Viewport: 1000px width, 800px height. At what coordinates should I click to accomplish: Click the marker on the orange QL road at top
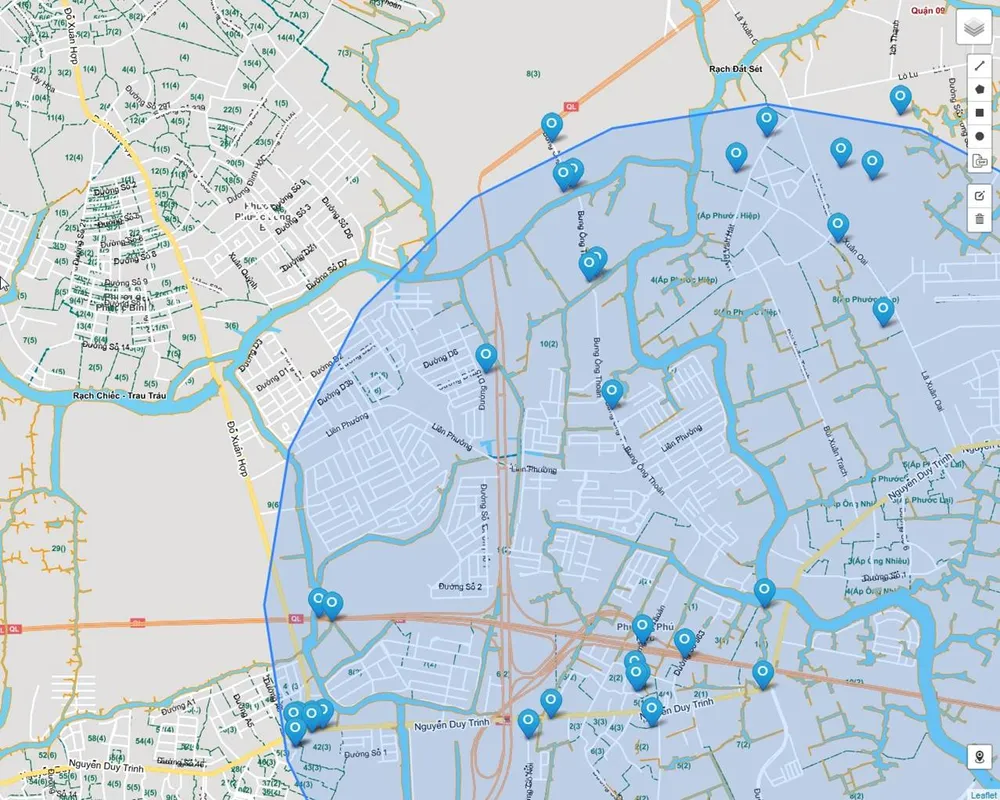(x=551, y=126)
